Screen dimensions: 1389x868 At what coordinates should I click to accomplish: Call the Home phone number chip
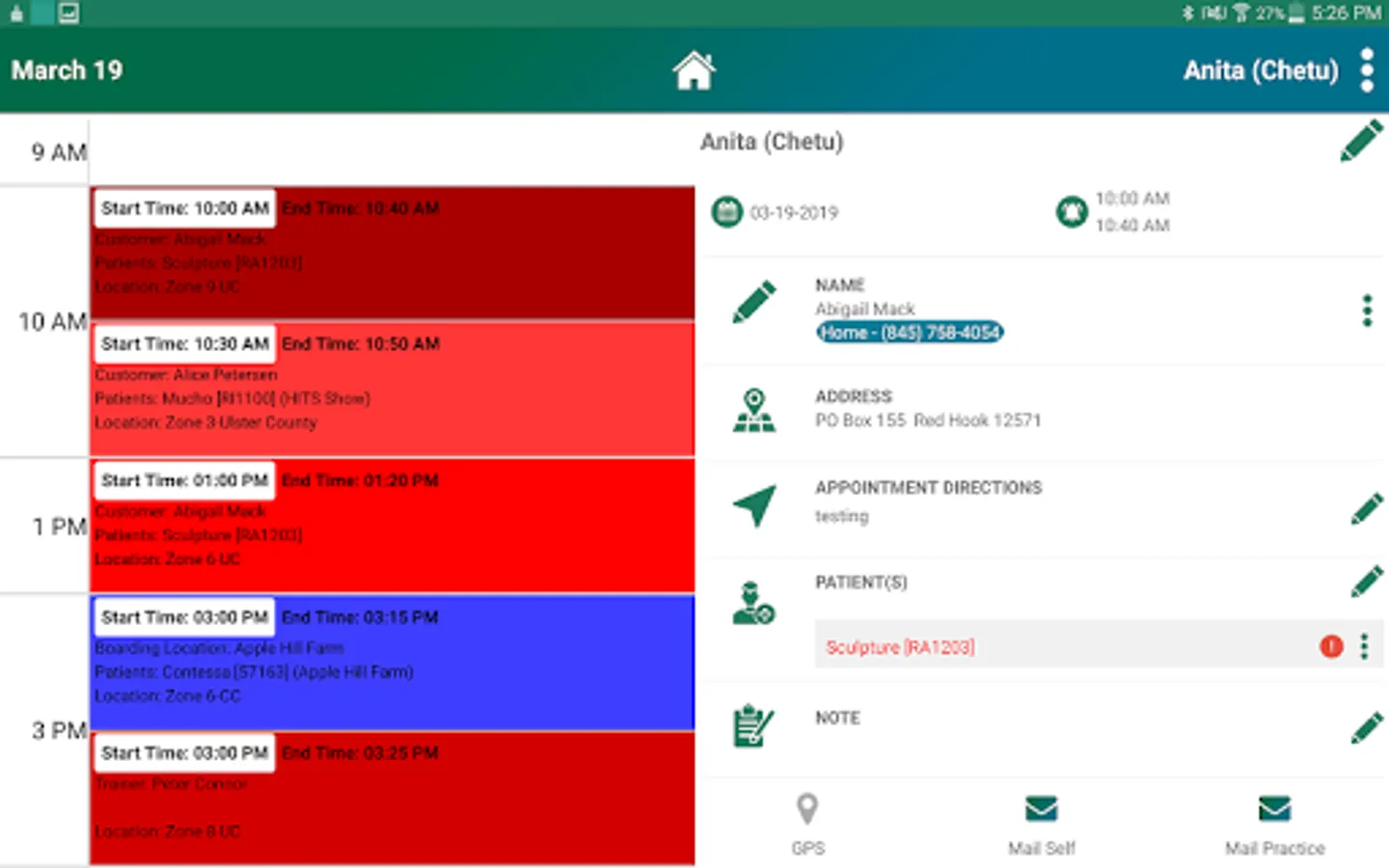(x=910, y=333)
